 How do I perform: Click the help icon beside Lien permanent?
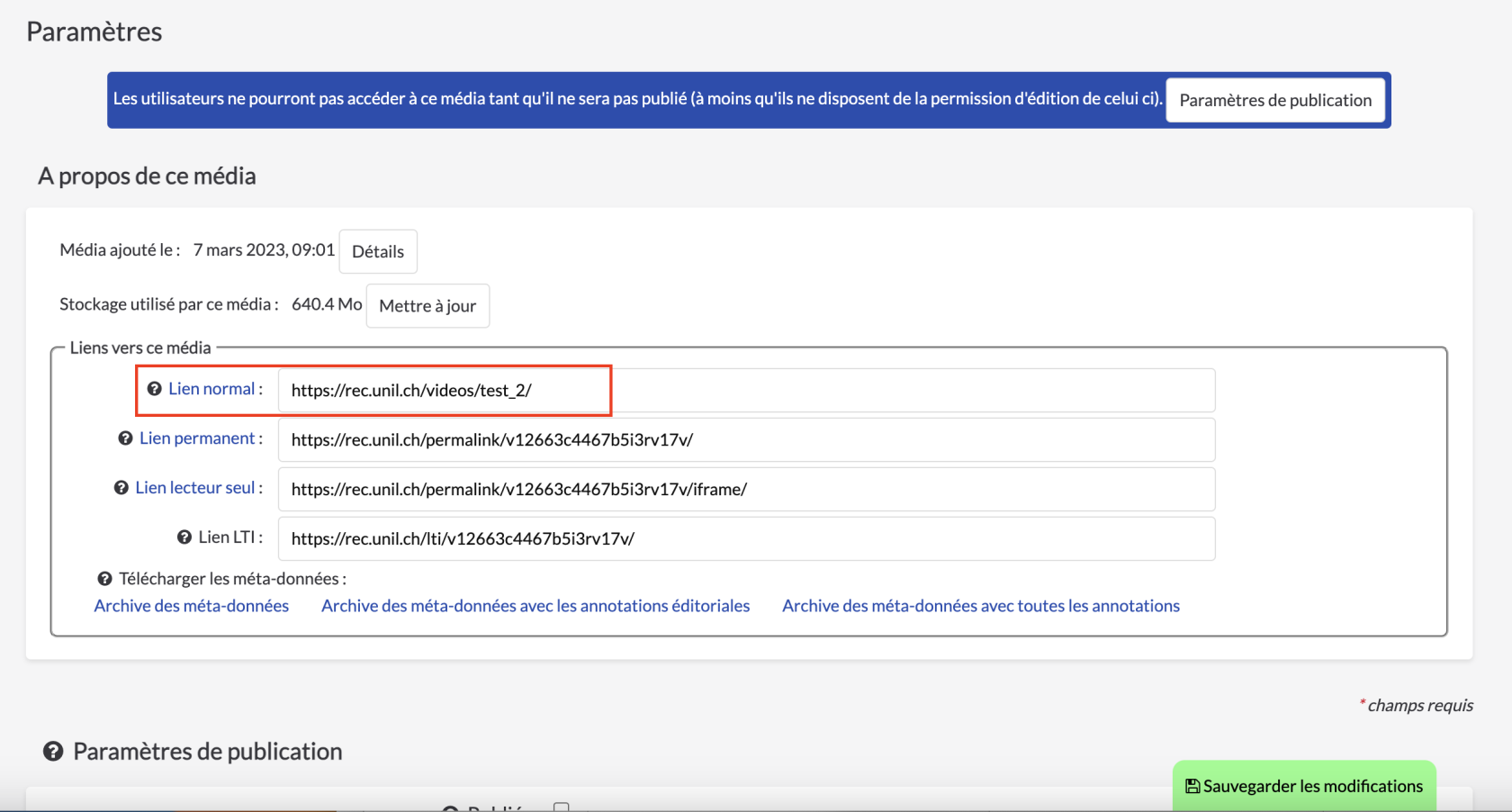tap(125, 438)
